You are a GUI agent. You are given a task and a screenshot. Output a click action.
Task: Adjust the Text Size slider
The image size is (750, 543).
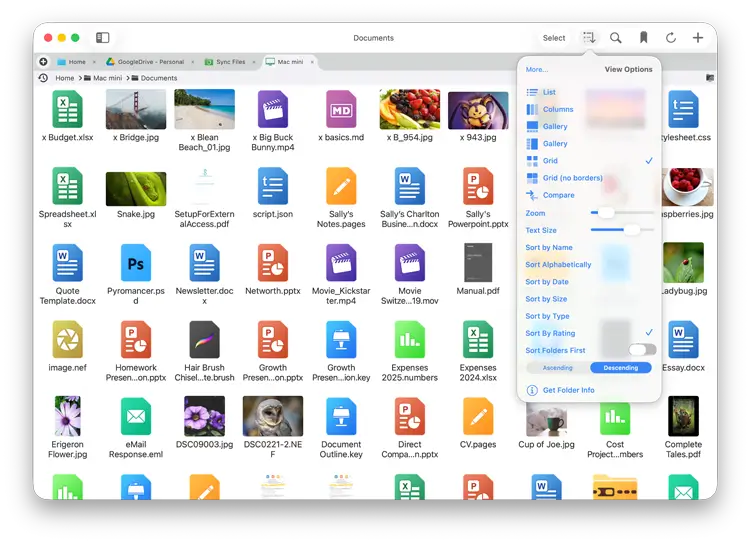pyautogui.click(x=631, y=230)
